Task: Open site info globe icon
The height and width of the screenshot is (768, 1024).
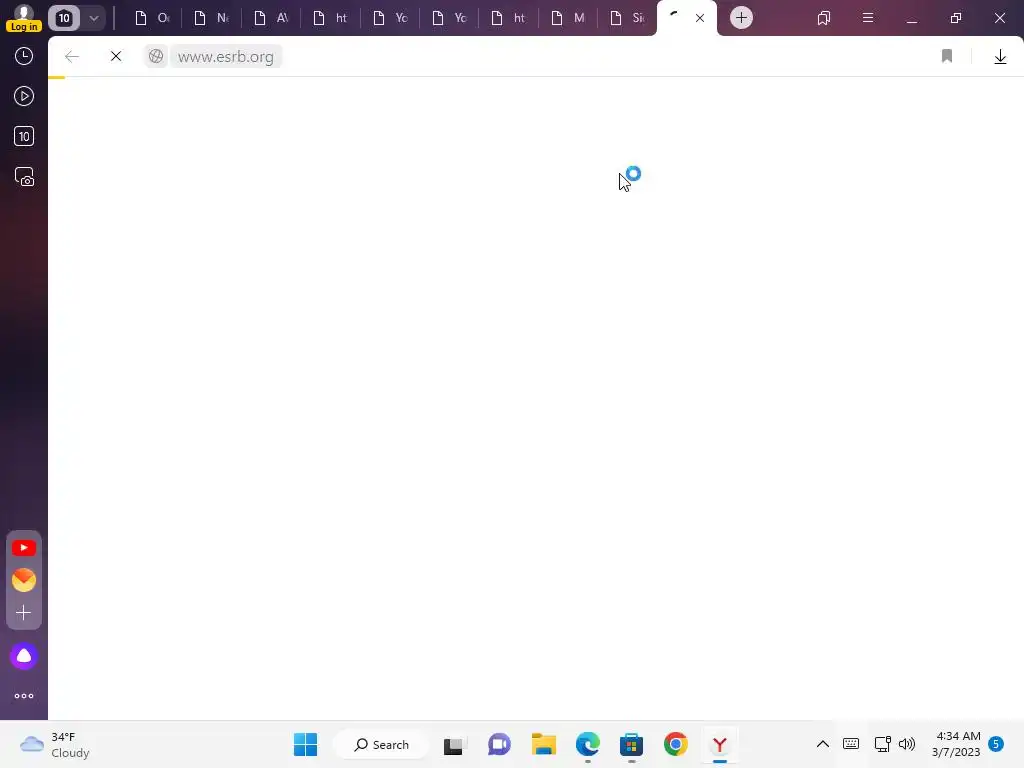Action: (x=156, y=57)
